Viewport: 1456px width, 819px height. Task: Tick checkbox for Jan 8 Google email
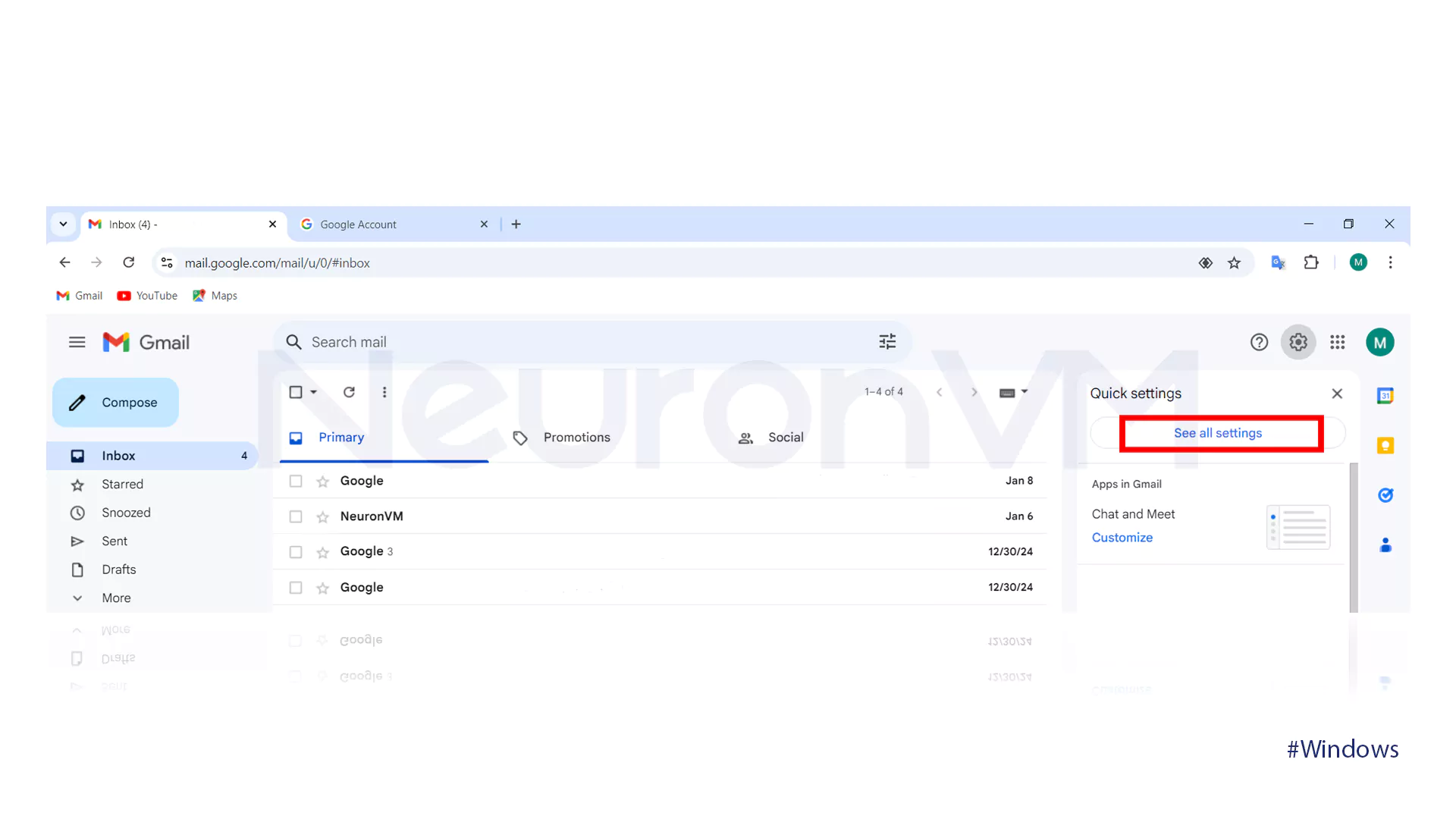[296, 482]
